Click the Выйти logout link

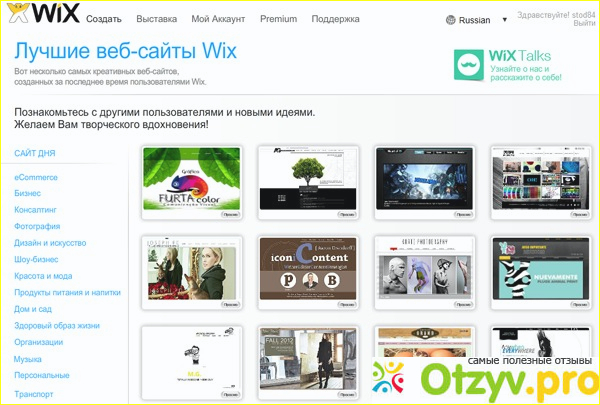(584, 24)
